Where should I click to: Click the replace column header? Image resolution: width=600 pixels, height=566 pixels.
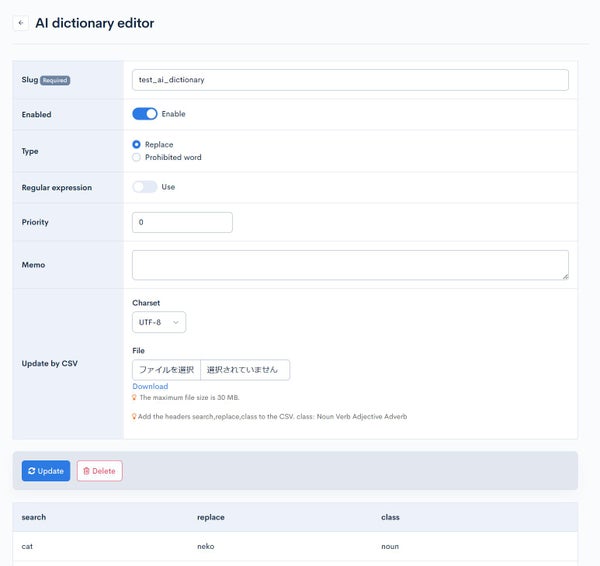coord(211,517)
